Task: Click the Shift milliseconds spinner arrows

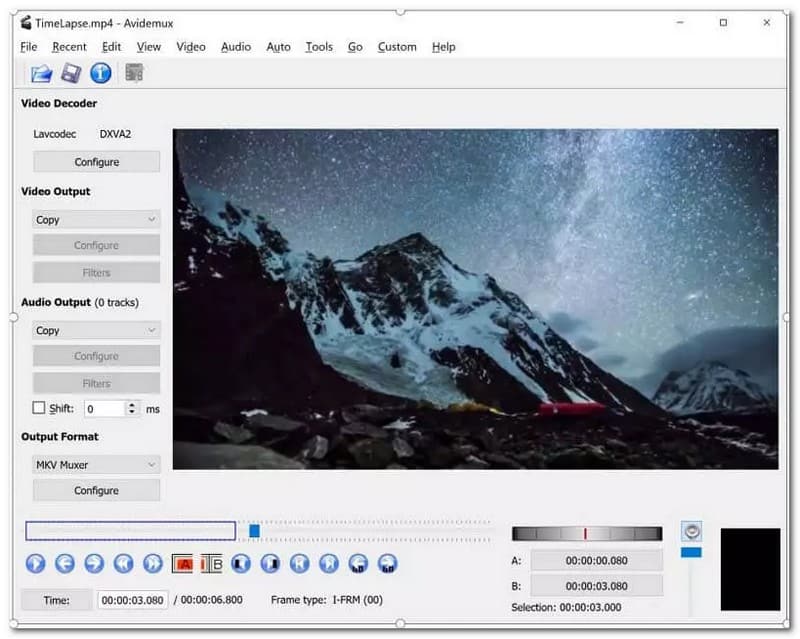Action: click(132, 408)
